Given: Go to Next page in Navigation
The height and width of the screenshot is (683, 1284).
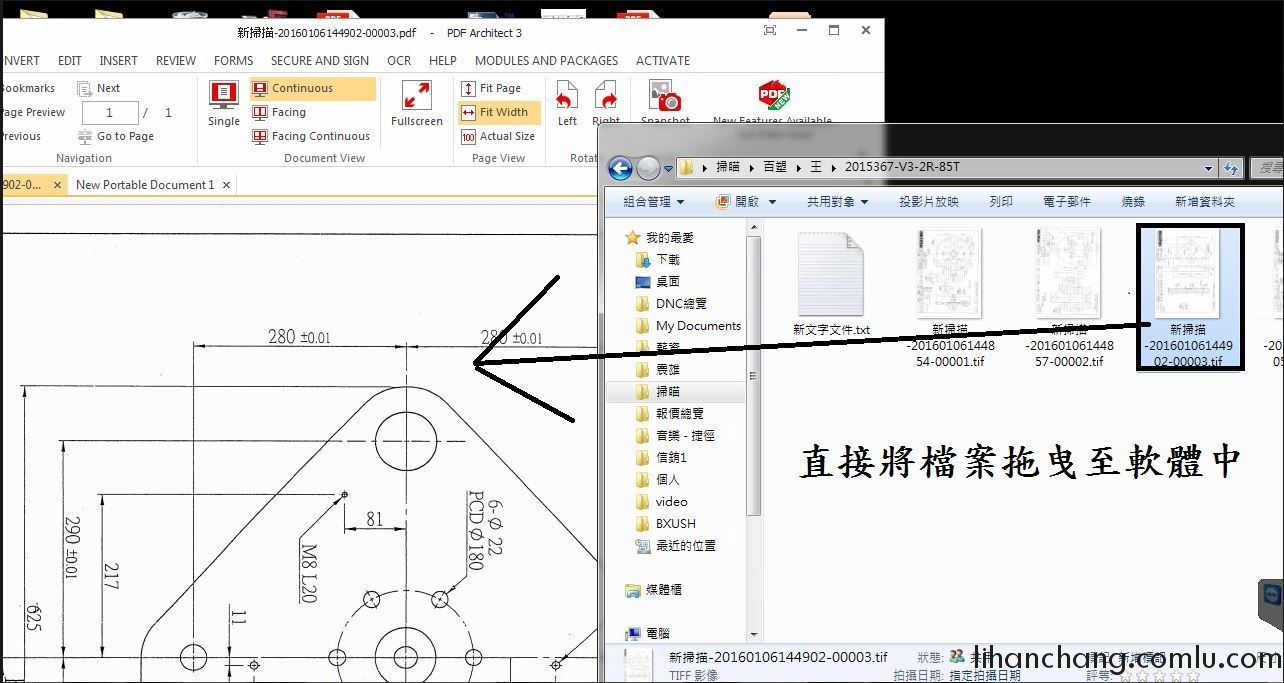Looking at the screenshot, I should [99, 88].
